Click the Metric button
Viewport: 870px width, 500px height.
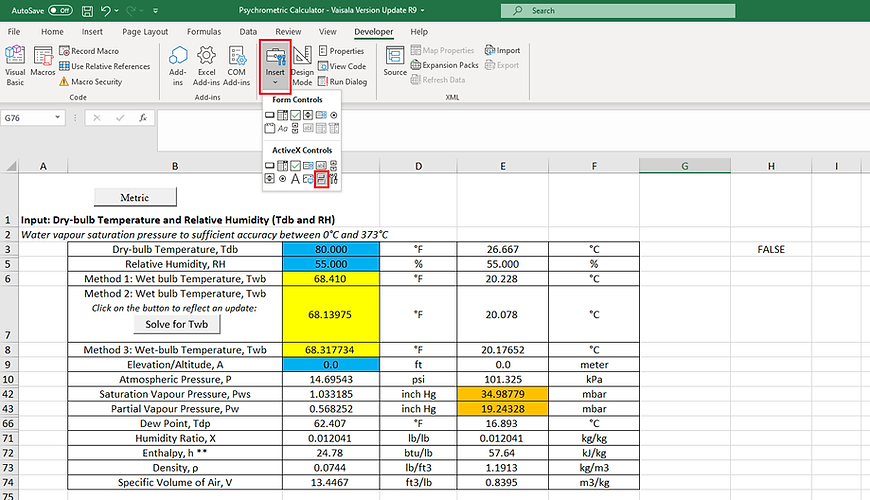pos(135,197)
